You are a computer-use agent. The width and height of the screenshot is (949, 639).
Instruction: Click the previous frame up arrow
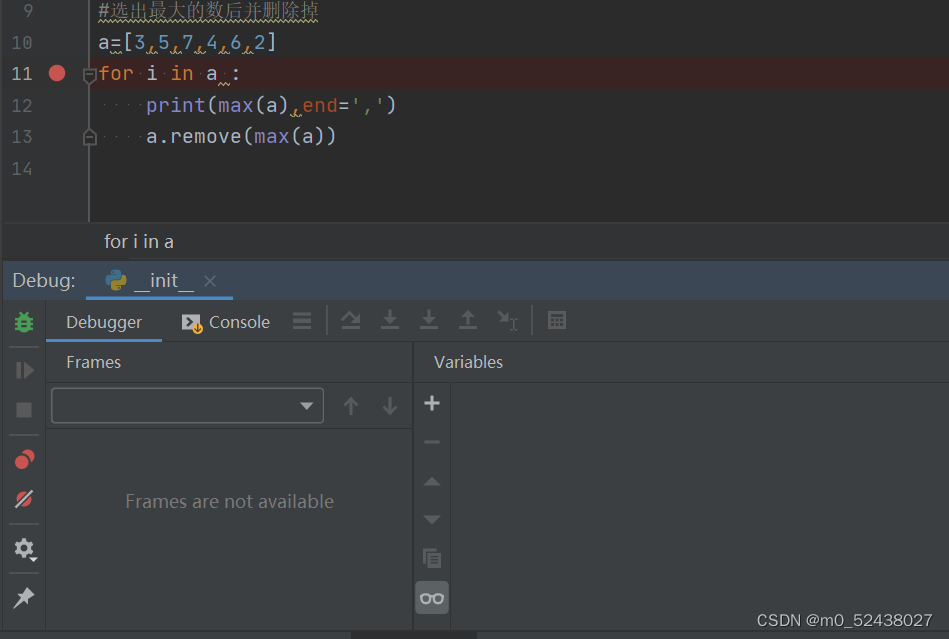[x=351, y=405]
